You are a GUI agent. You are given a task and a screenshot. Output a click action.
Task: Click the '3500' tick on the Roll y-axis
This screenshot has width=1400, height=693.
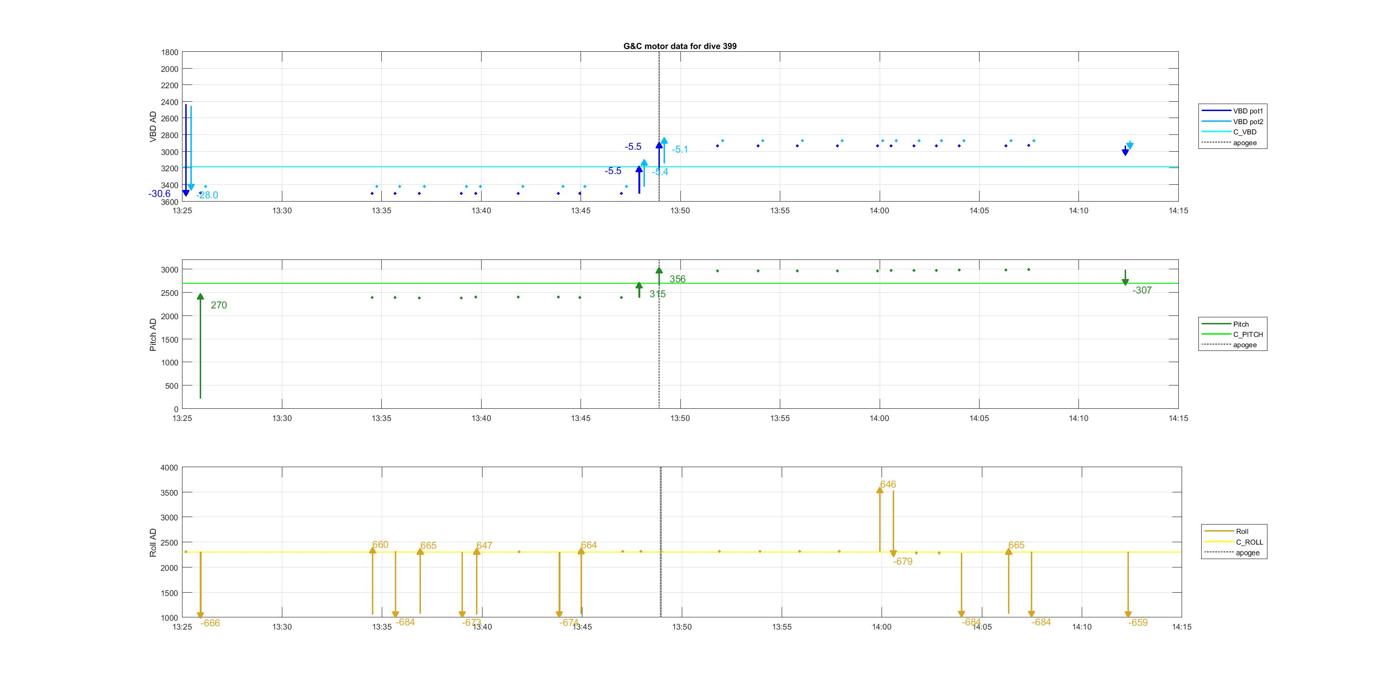click(x=170, y=493)
